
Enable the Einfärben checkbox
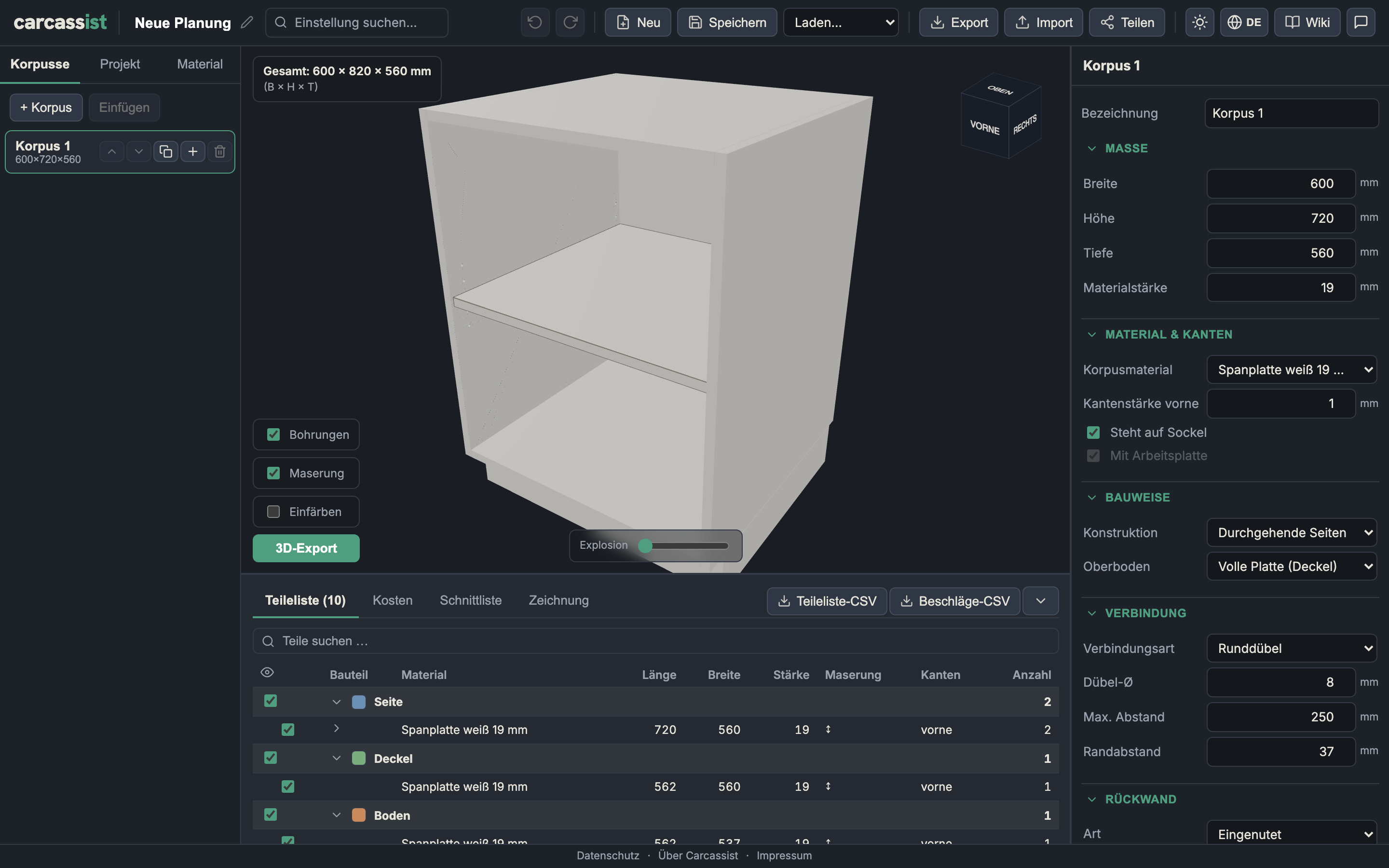(273, 512)
